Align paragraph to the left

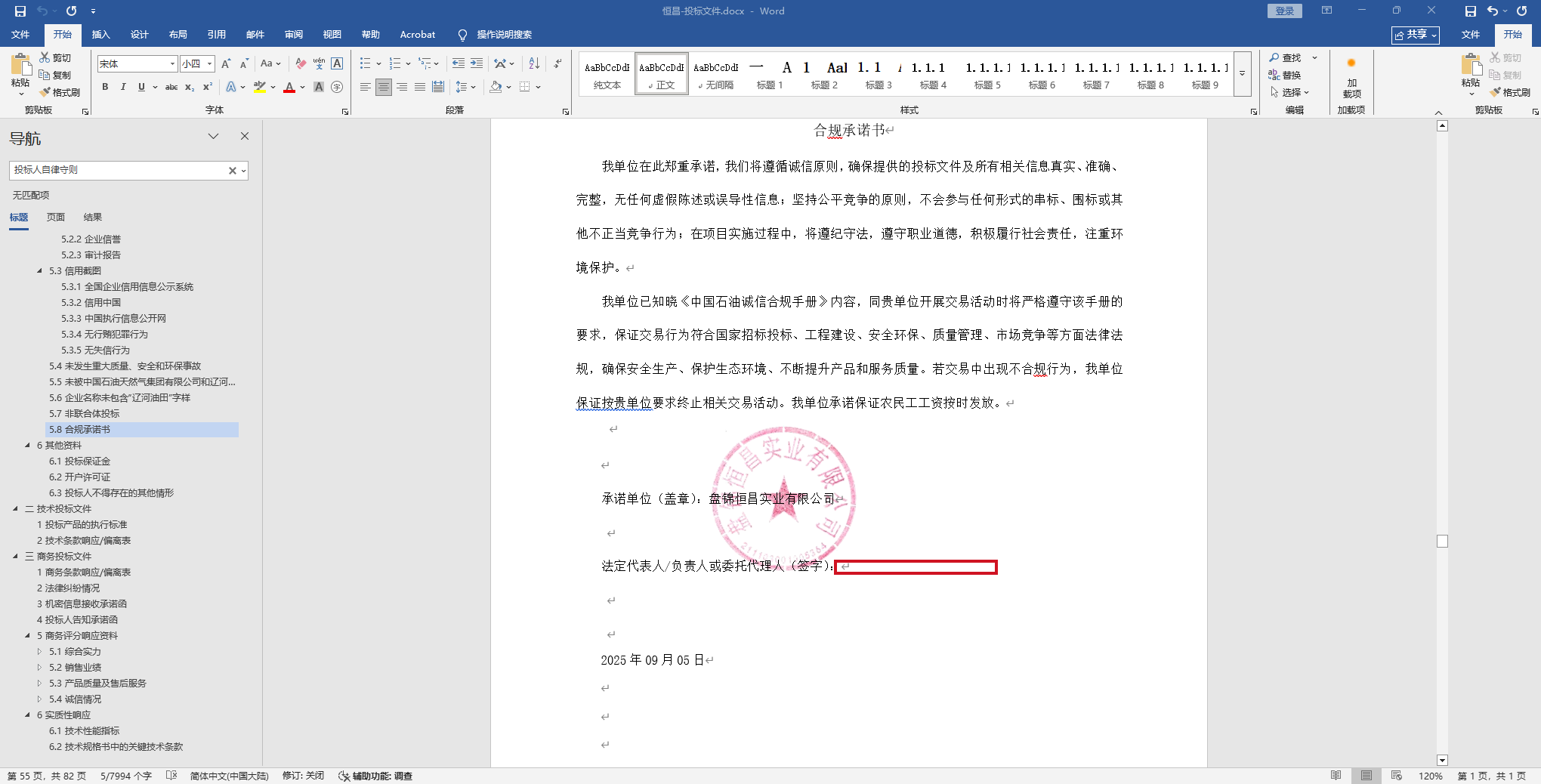click(x=366, y=87)
